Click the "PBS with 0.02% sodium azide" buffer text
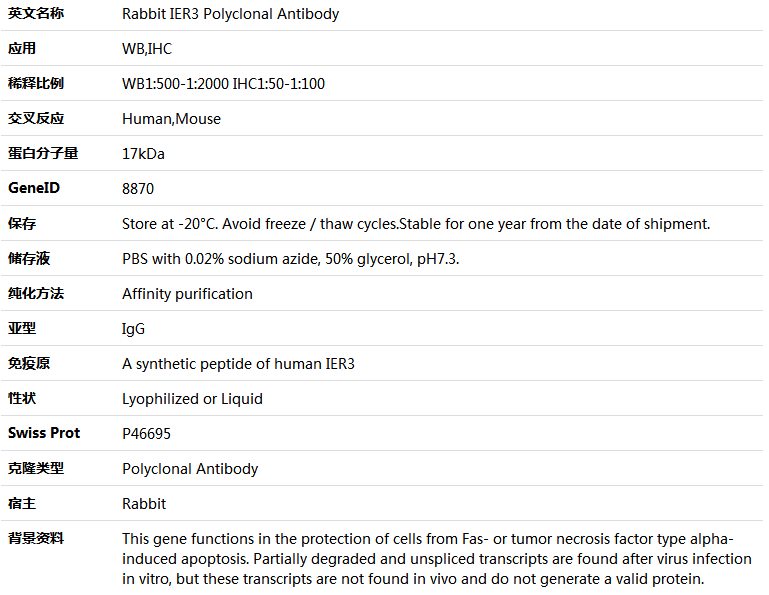 pos(290,259)
